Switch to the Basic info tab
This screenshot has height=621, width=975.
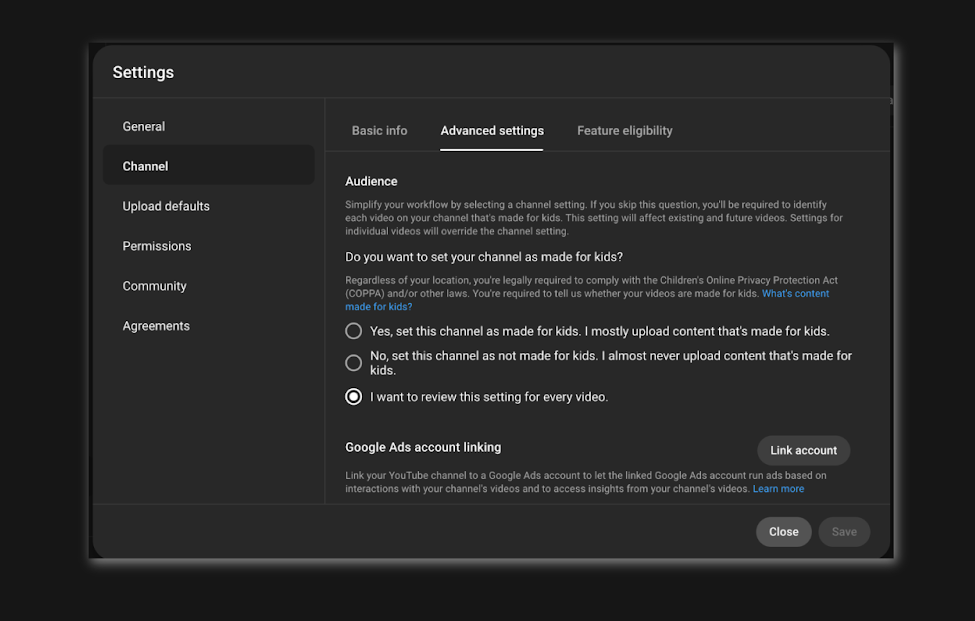pos(379,131)
